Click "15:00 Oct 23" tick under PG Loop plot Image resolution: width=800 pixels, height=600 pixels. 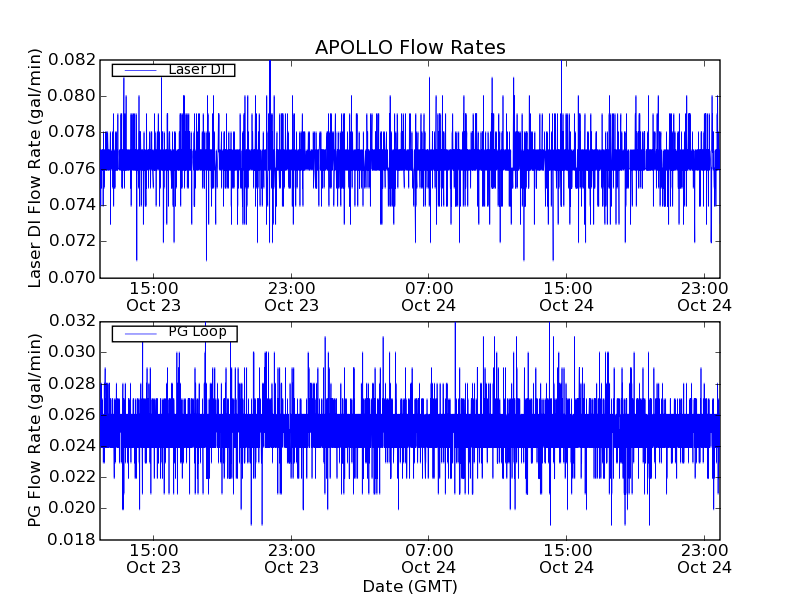tap(154, 559)
